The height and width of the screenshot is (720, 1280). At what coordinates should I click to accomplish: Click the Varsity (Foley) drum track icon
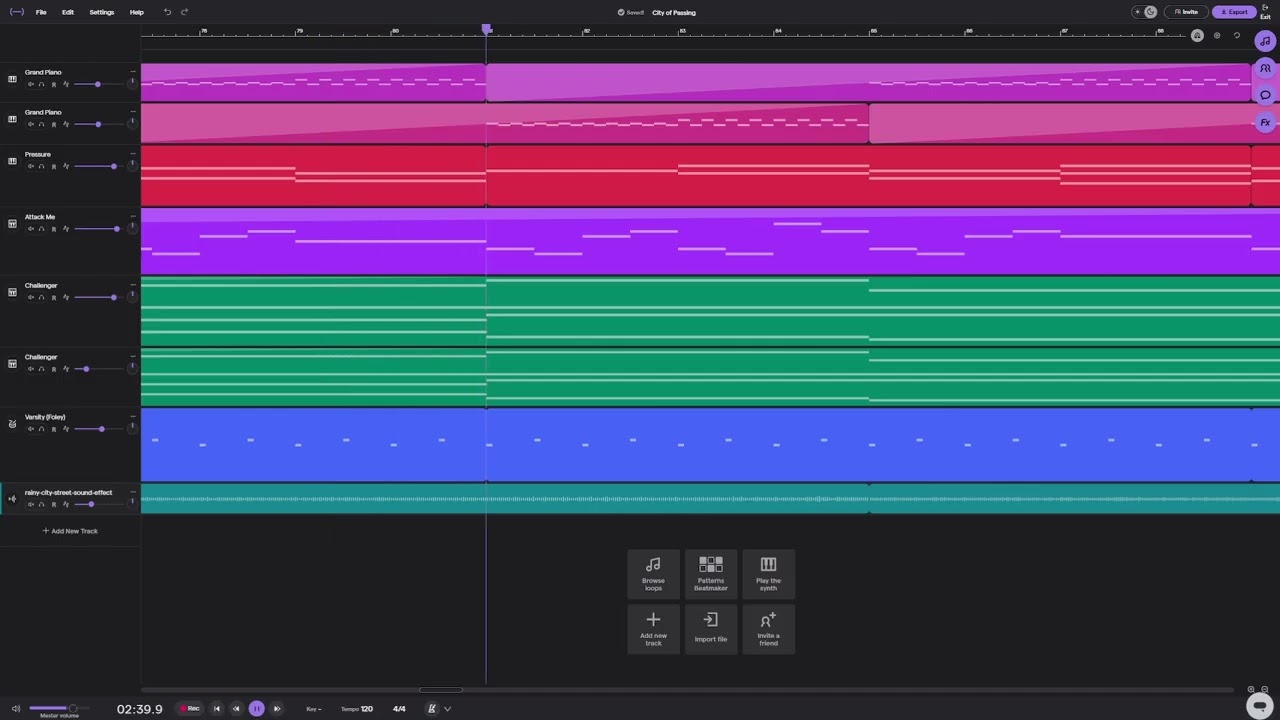(12, 423)
